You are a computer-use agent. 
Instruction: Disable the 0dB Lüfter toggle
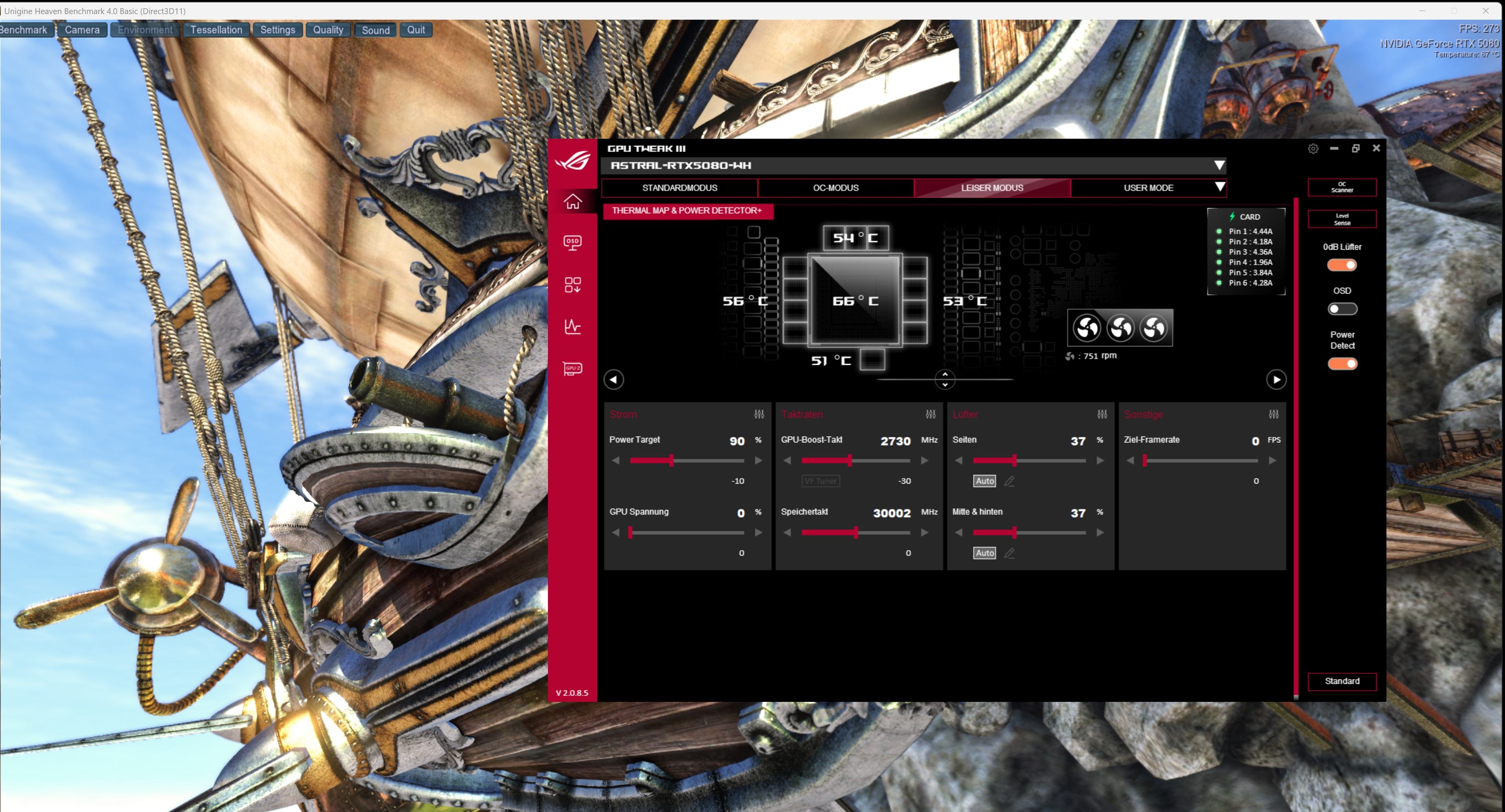tap(1342, 265)
